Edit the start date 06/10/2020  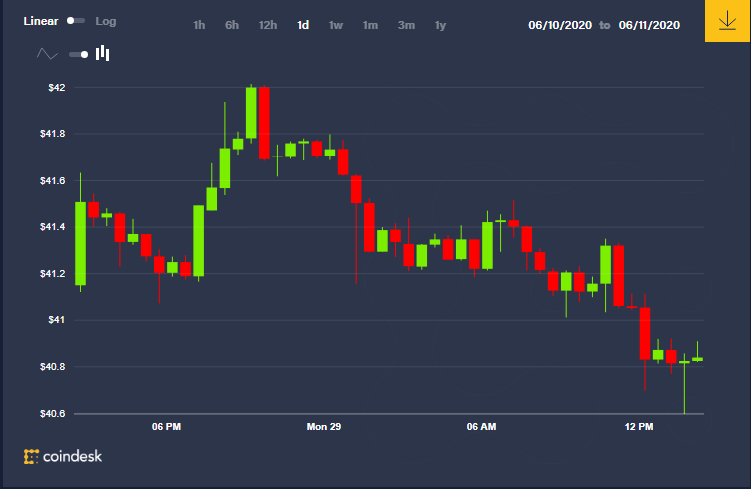560,25
